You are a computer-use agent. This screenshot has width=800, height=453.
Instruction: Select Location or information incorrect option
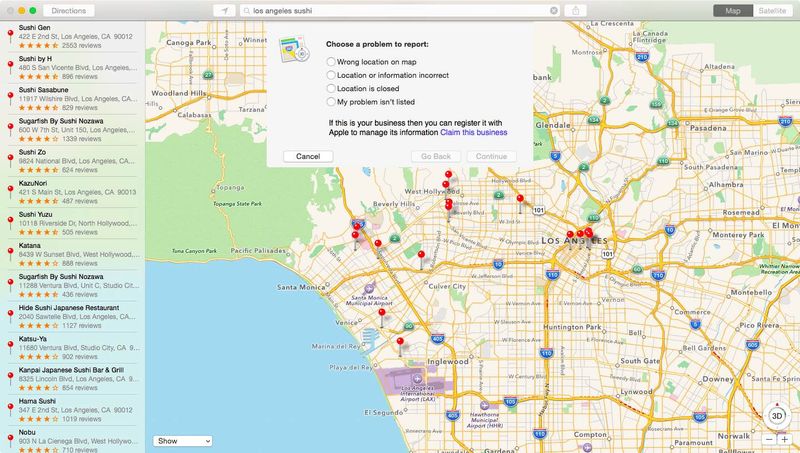point(331,75)
